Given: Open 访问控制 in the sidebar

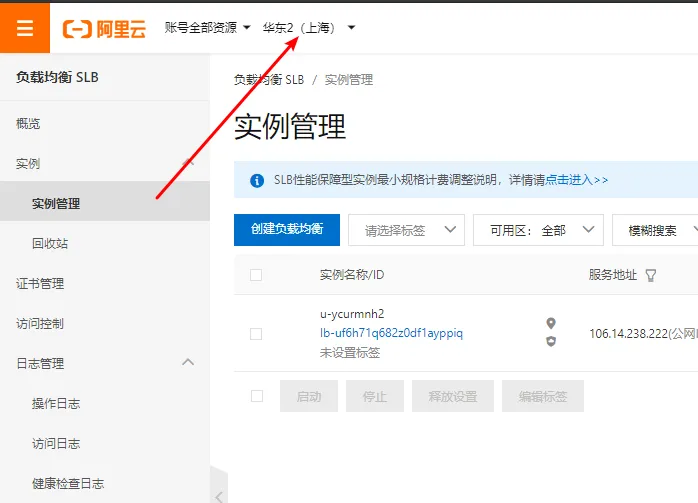Looking at the screenshot, I should [x=40, y=324].
